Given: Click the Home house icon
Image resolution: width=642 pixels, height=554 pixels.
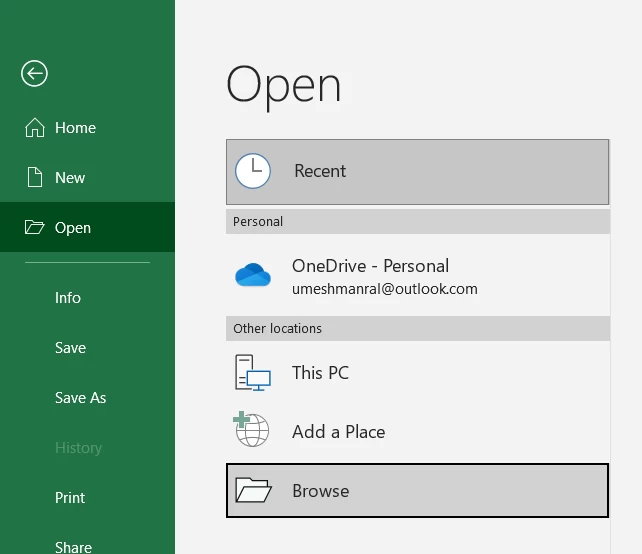Looking at the screenshot, I should click(35, 127).
